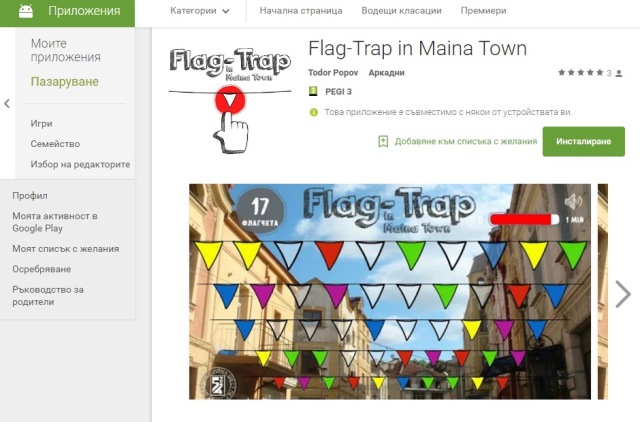
Task: Open the Аркадни category link
Action: [x=386, y=73]
